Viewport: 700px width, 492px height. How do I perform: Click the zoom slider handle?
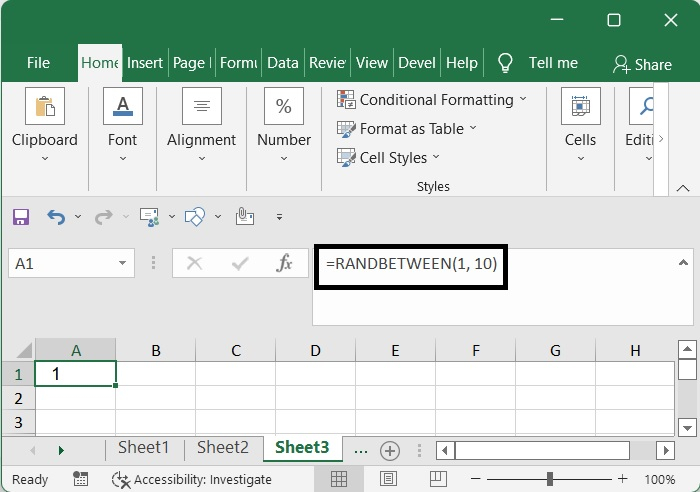pyautogui.click(x=550, y=479)
